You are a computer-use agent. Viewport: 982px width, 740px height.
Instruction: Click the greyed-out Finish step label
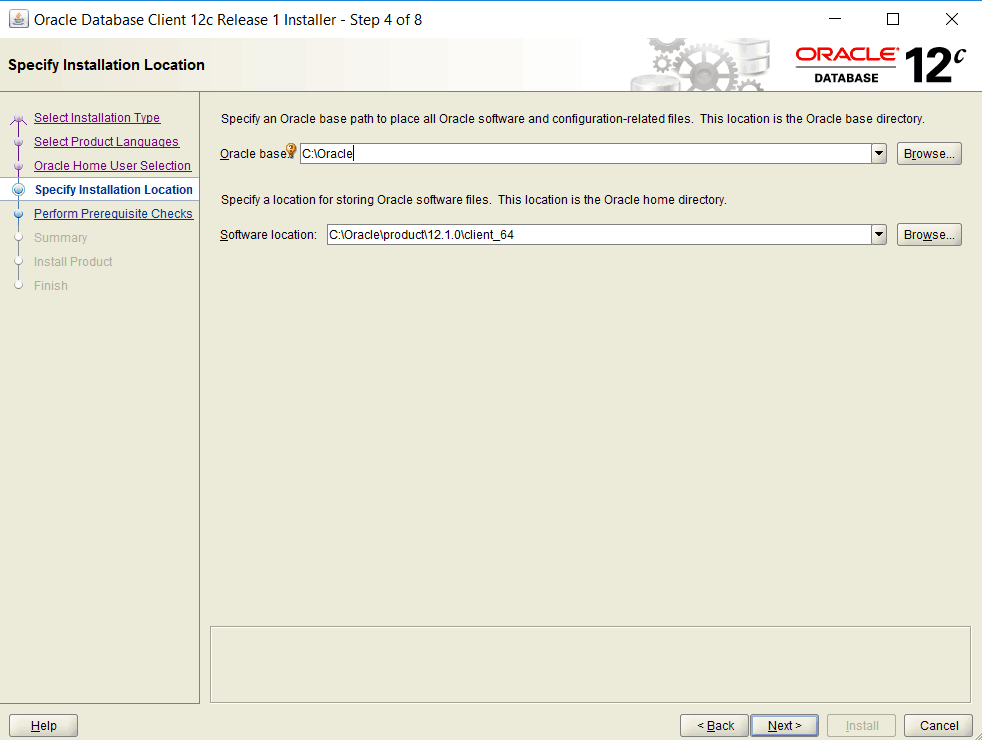pos(51,285)
